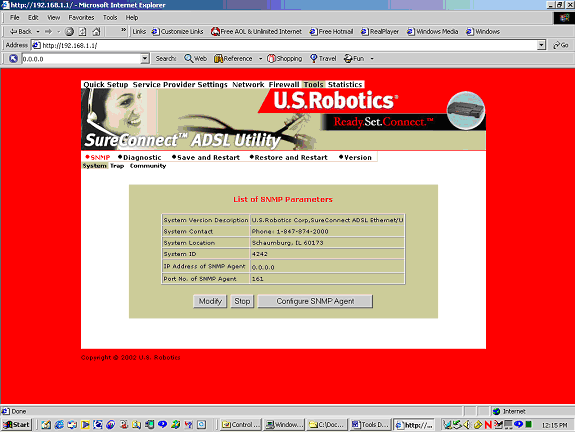Open the Network page
The image size is (575, 432).
(x=248, y=85)
